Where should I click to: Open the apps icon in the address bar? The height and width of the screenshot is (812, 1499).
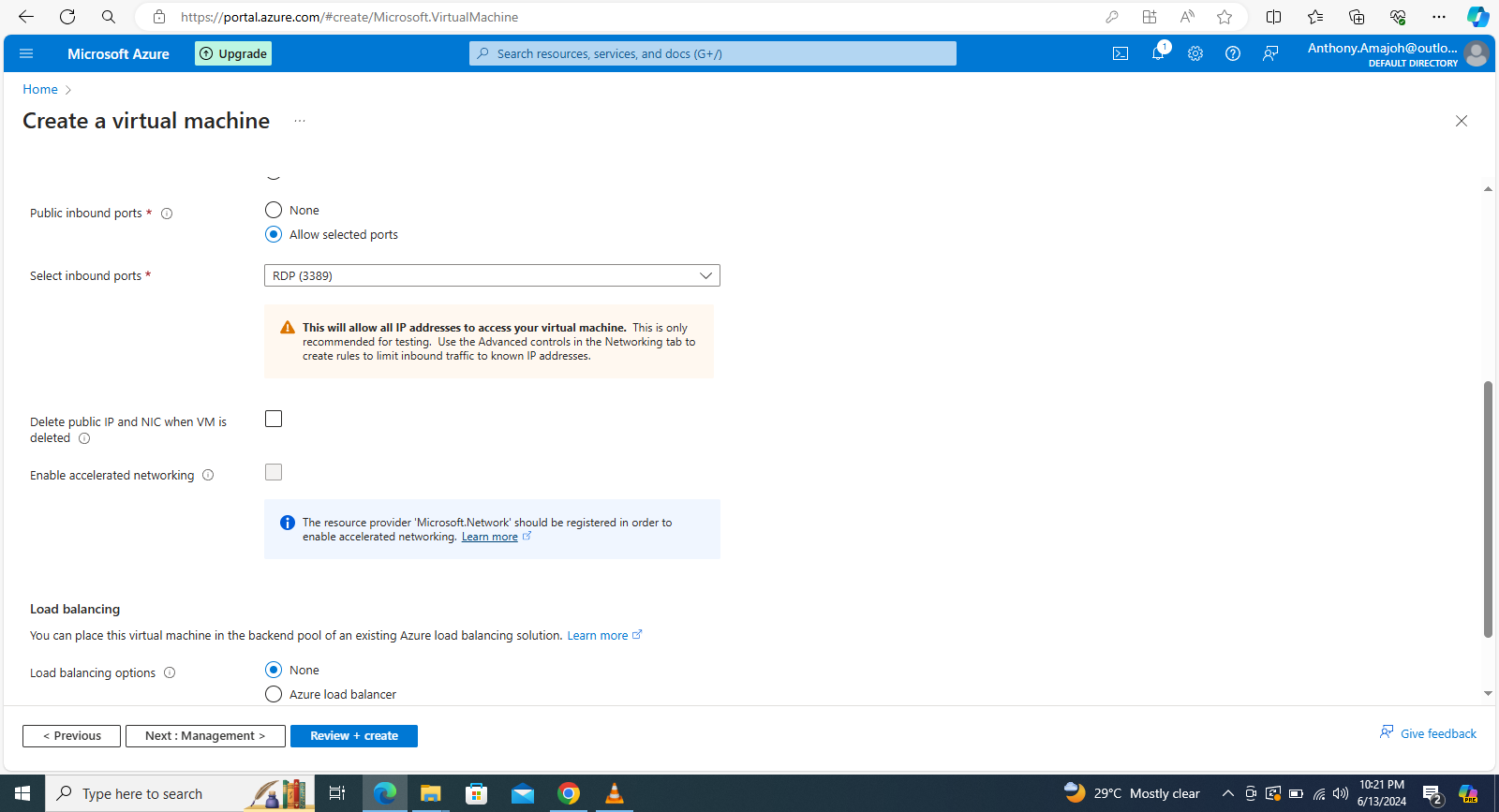point(1150,17)
